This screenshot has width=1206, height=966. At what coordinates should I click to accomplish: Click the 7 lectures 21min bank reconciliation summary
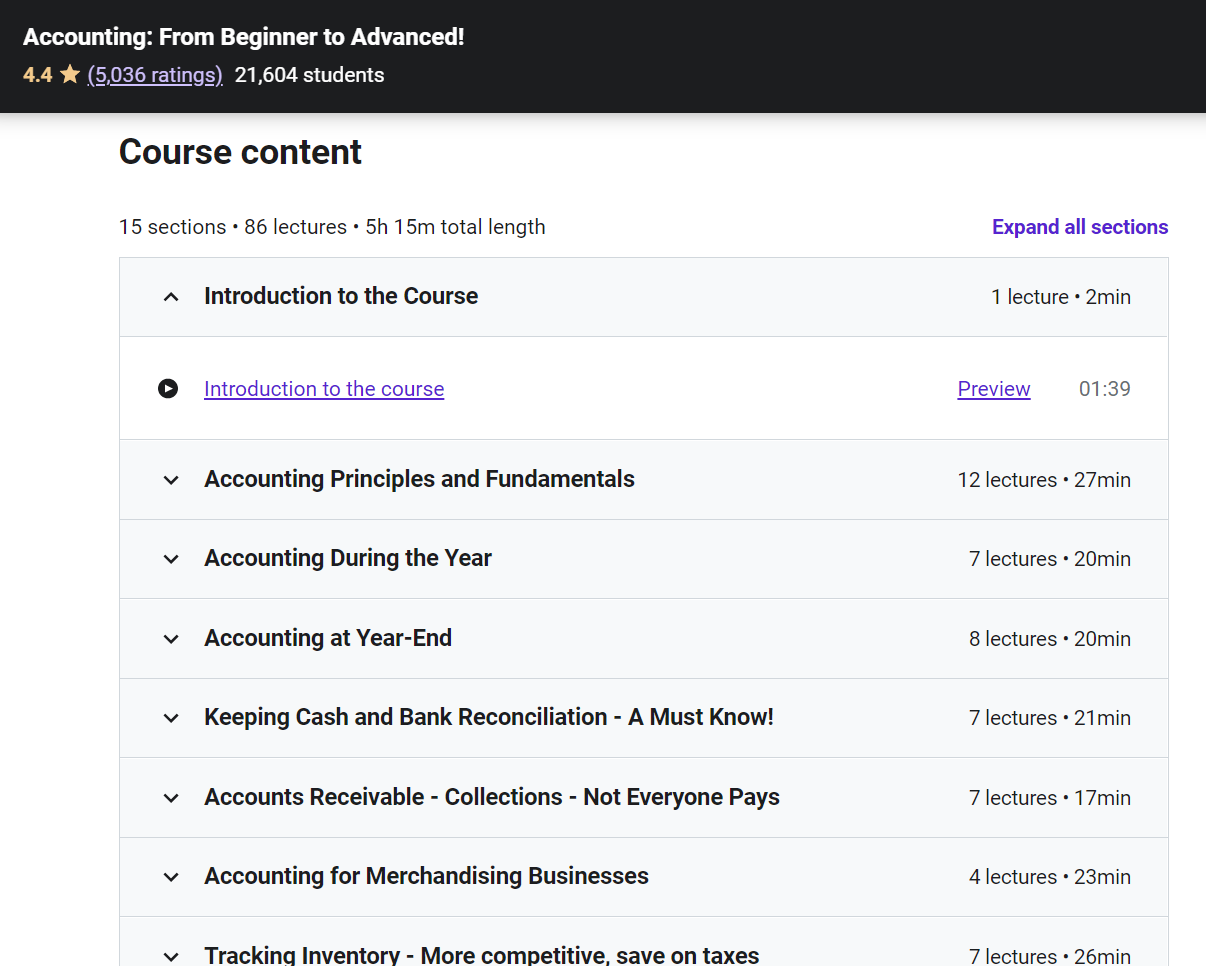pyautogui.click(x=1049, y=718)
